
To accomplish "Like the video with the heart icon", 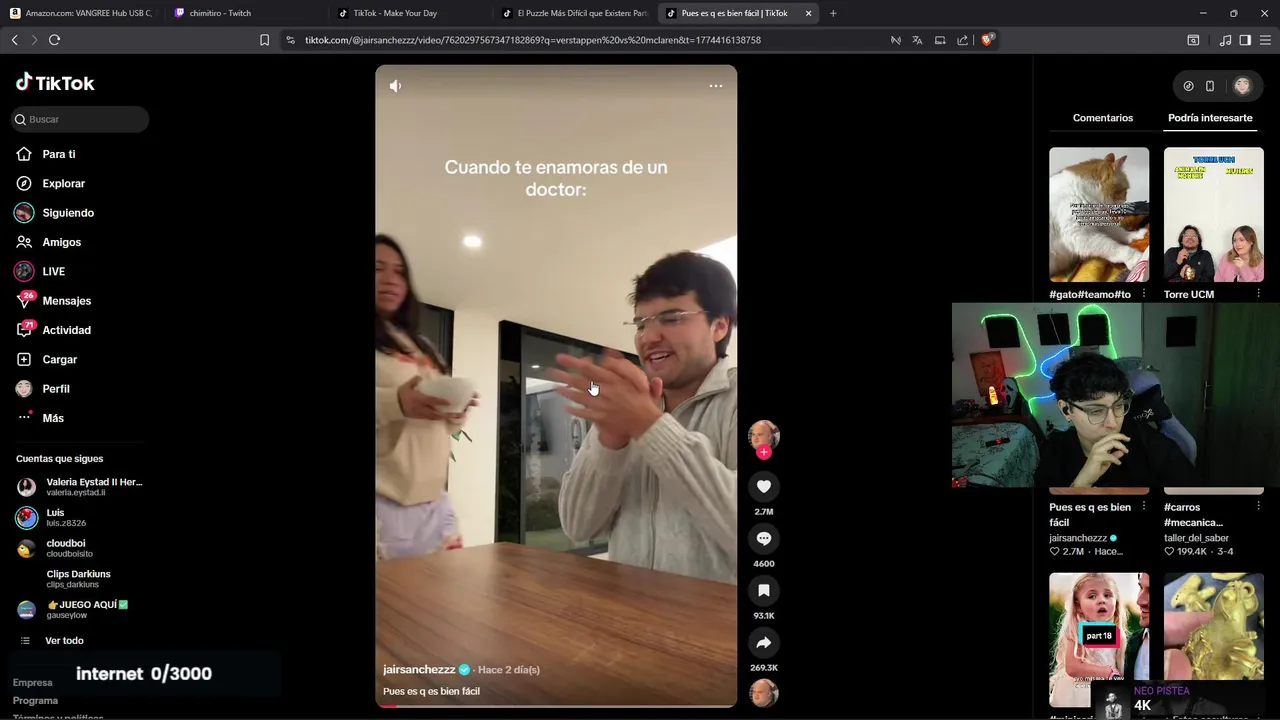I will [764, 486].
